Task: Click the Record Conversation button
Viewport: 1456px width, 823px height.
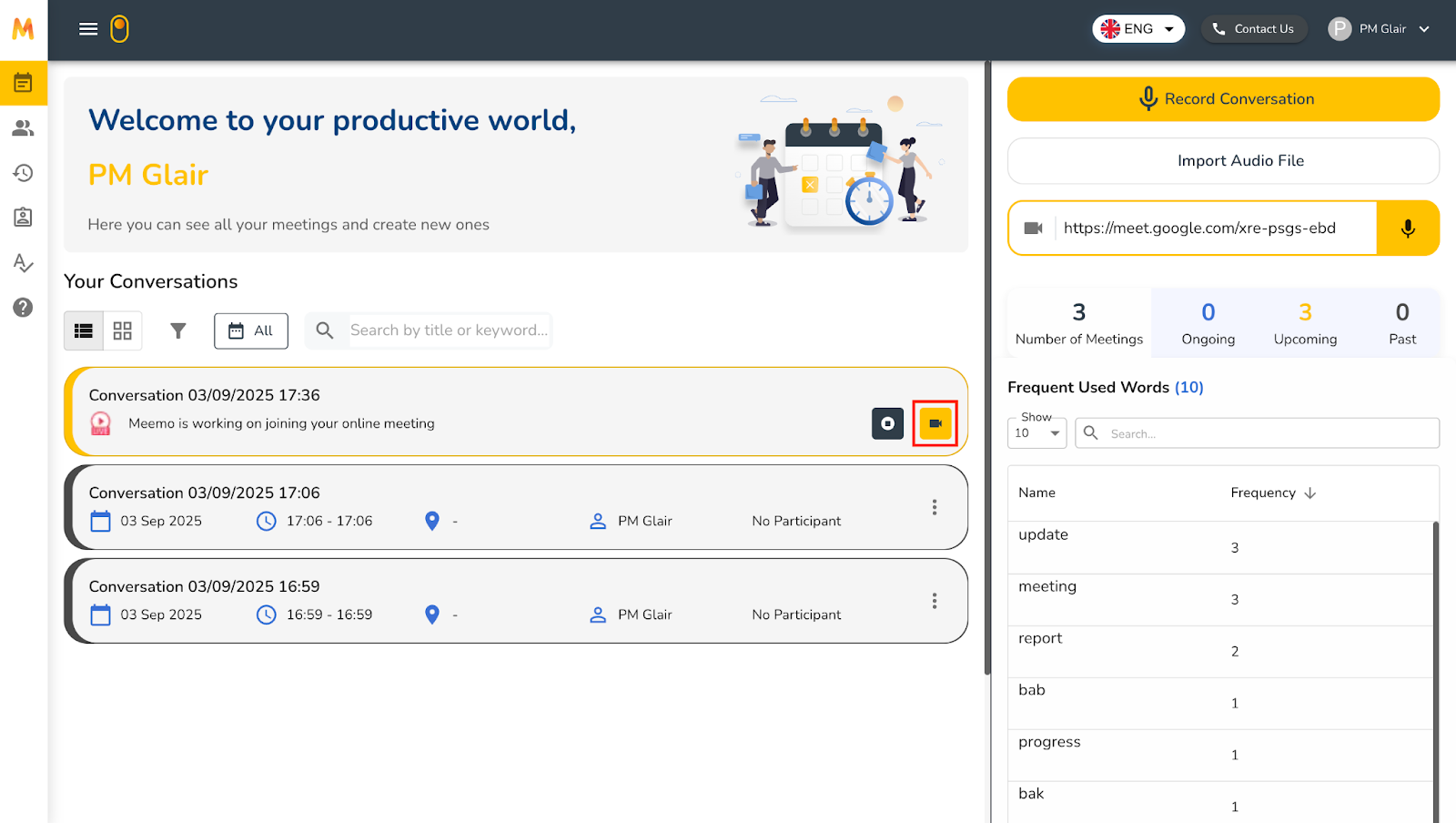Action: 1223,99
